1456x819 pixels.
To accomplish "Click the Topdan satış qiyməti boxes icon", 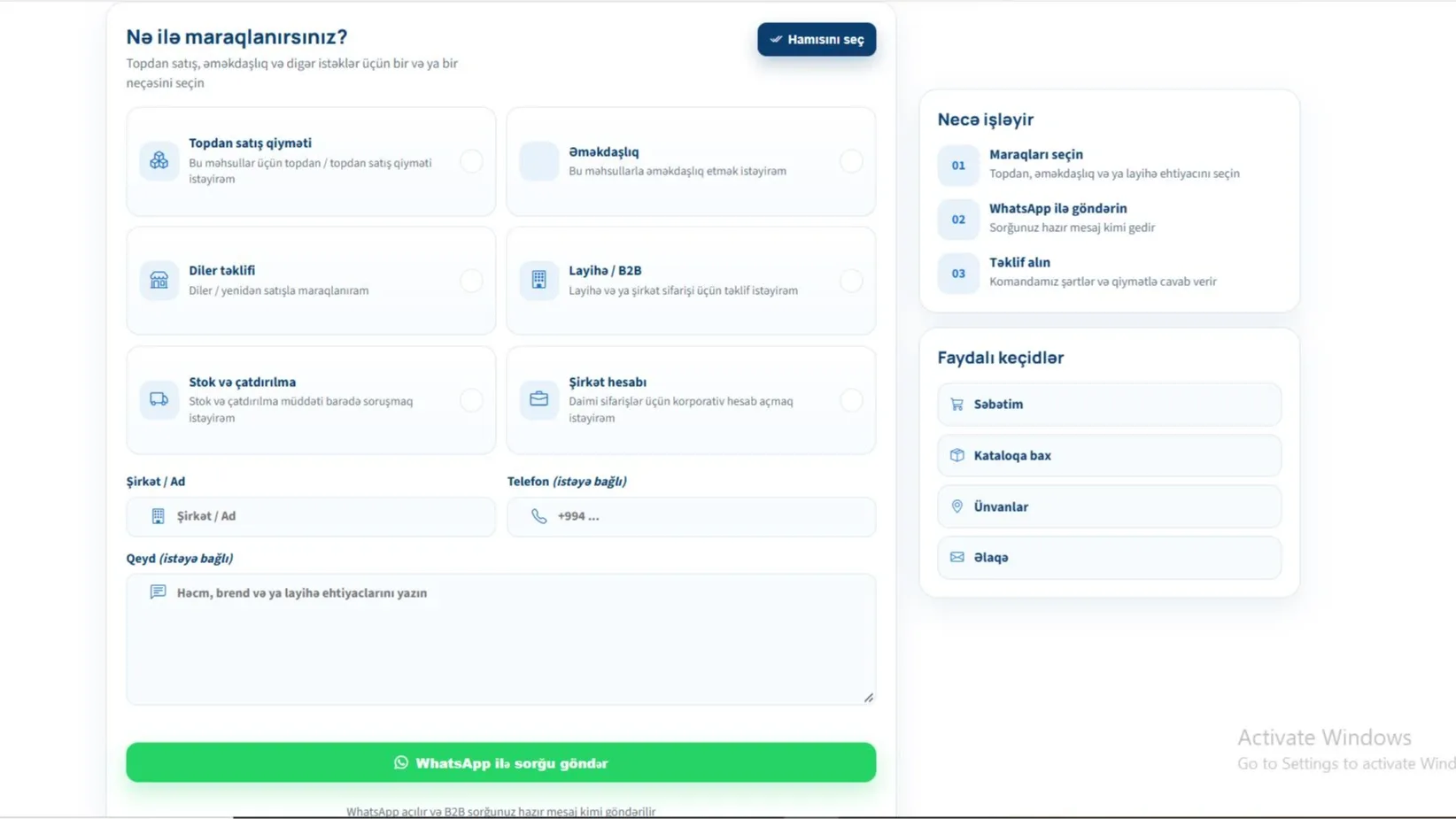I will point(159,160).
